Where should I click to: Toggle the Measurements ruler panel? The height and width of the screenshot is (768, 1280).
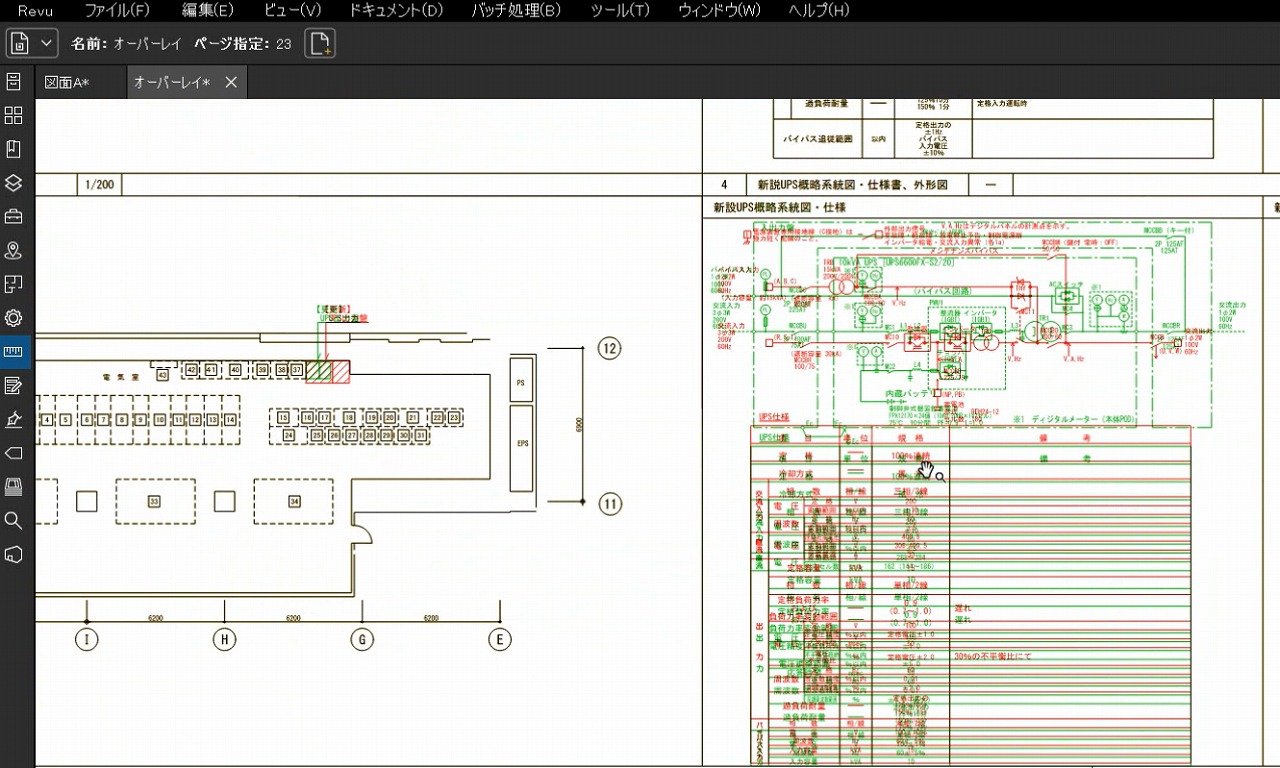(x=14, y=352)
